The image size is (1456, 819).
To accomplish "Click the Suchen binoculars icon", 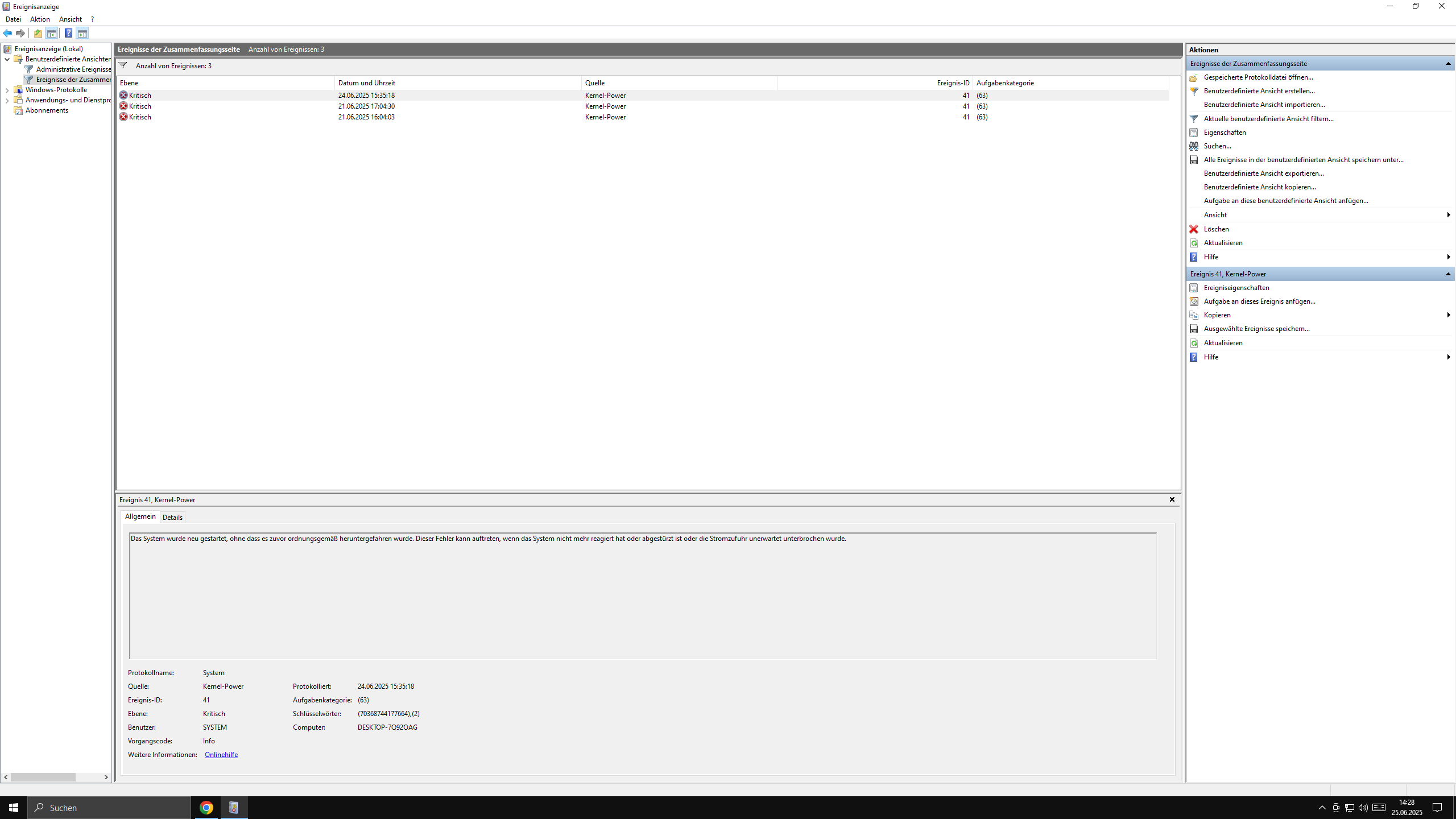I will point(1194,146).
